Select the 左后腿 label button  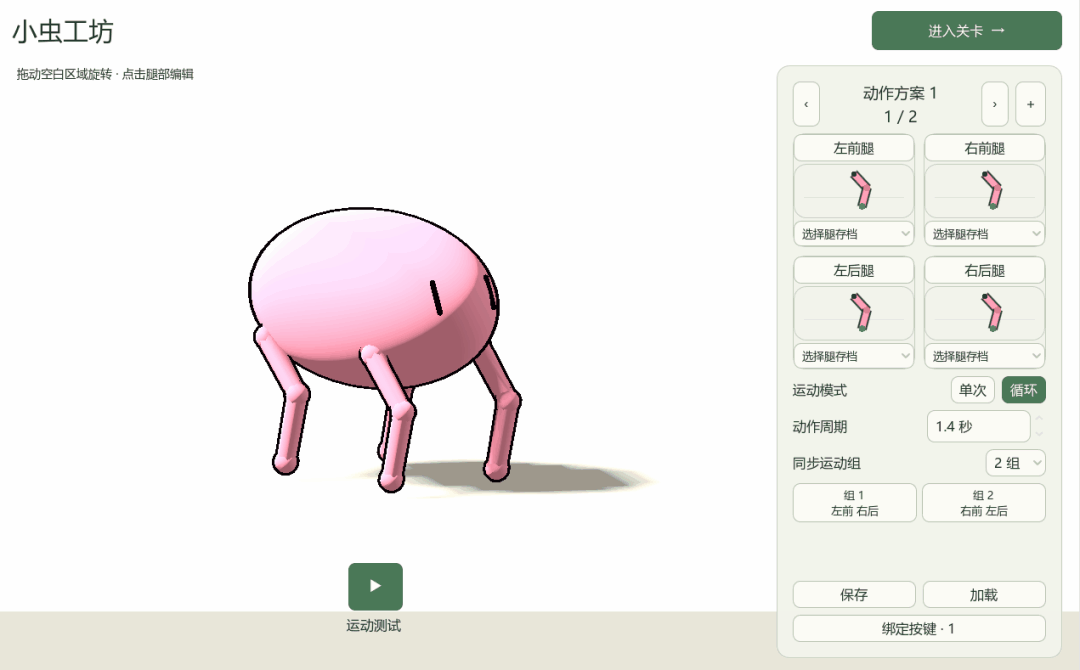coord(854,271)
